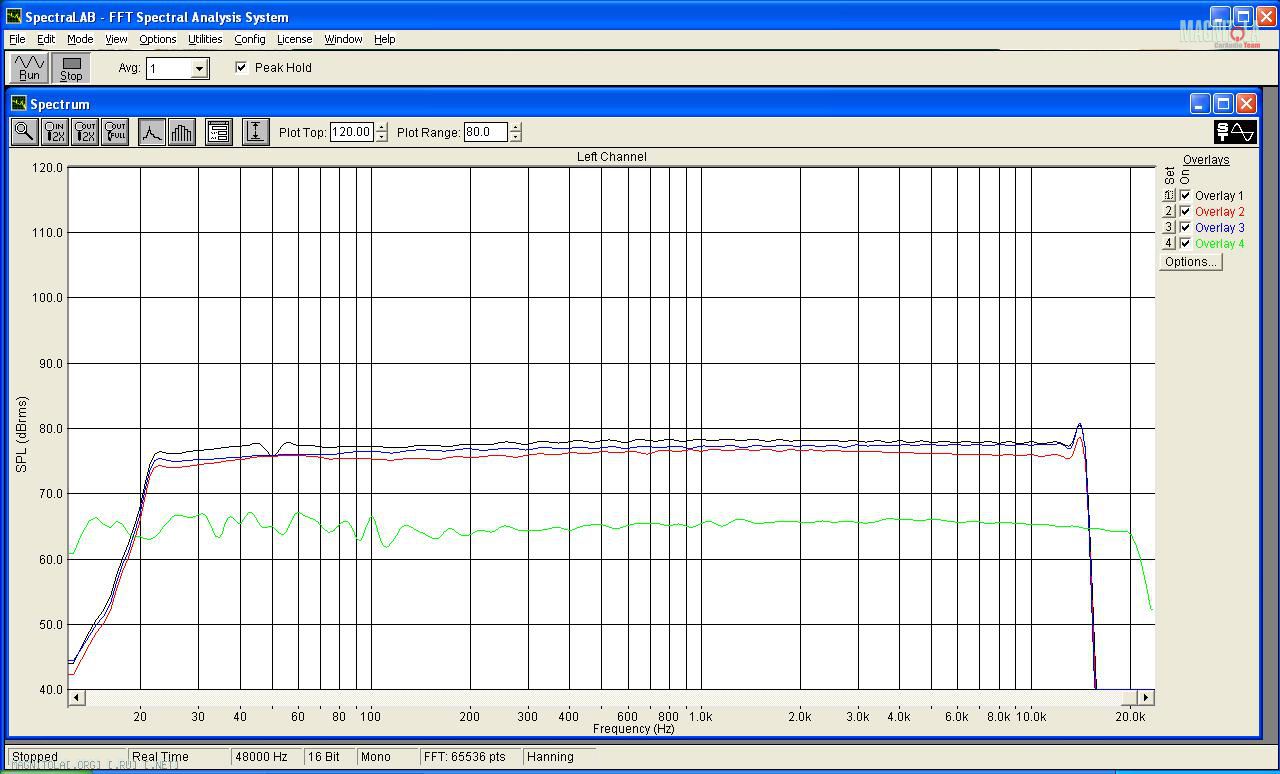Viewport: 1280px width, 774px height.
Task: Open the overlay Options... button
Action: point(1190,262)
